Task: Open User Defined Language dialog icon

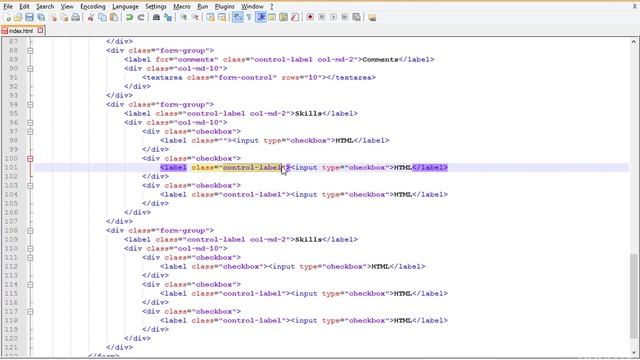Action: [x=272, y=18]
